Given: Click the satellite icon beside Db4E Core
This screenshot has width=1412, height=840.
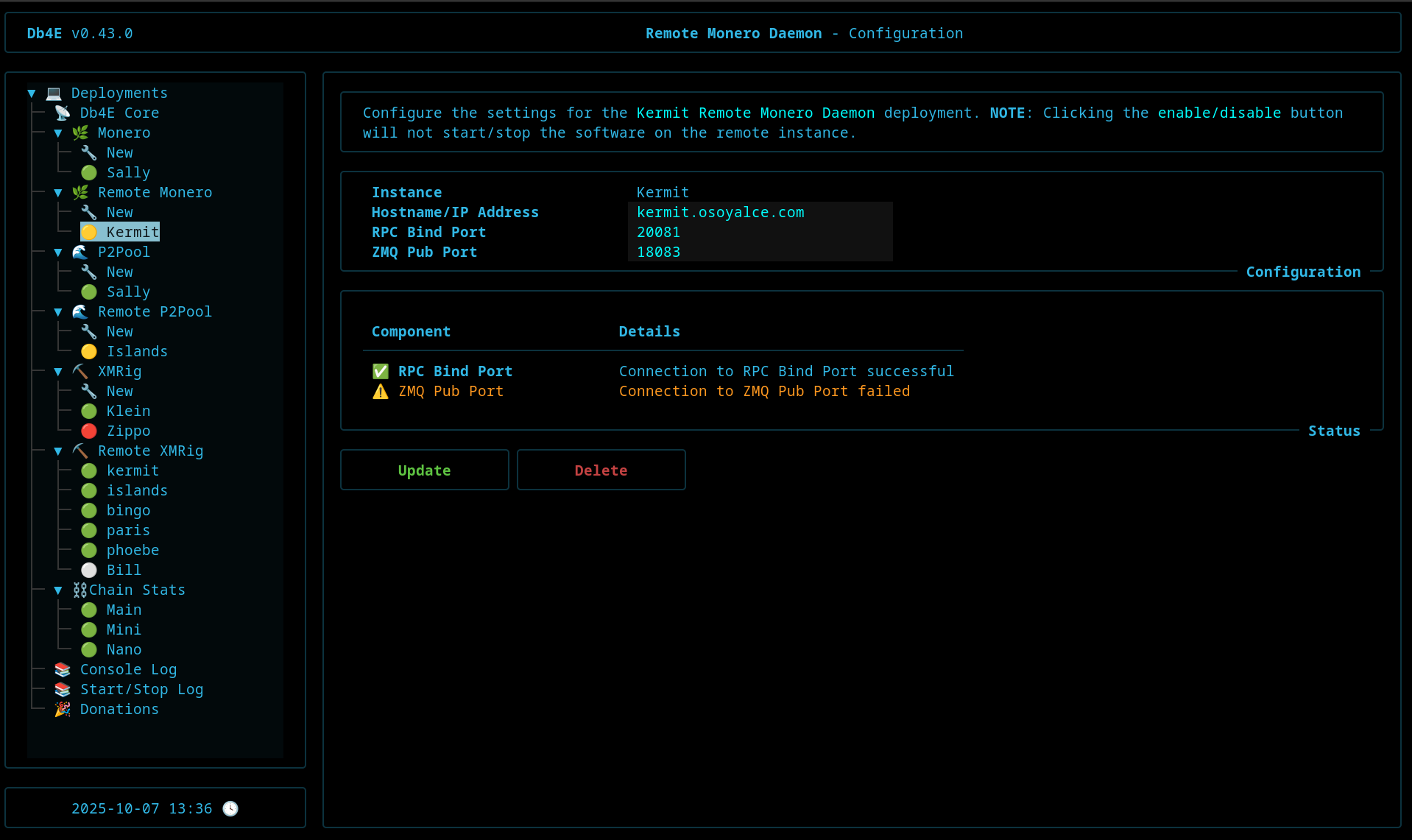Looking at the screenshot, I should (x=63, y=113).
